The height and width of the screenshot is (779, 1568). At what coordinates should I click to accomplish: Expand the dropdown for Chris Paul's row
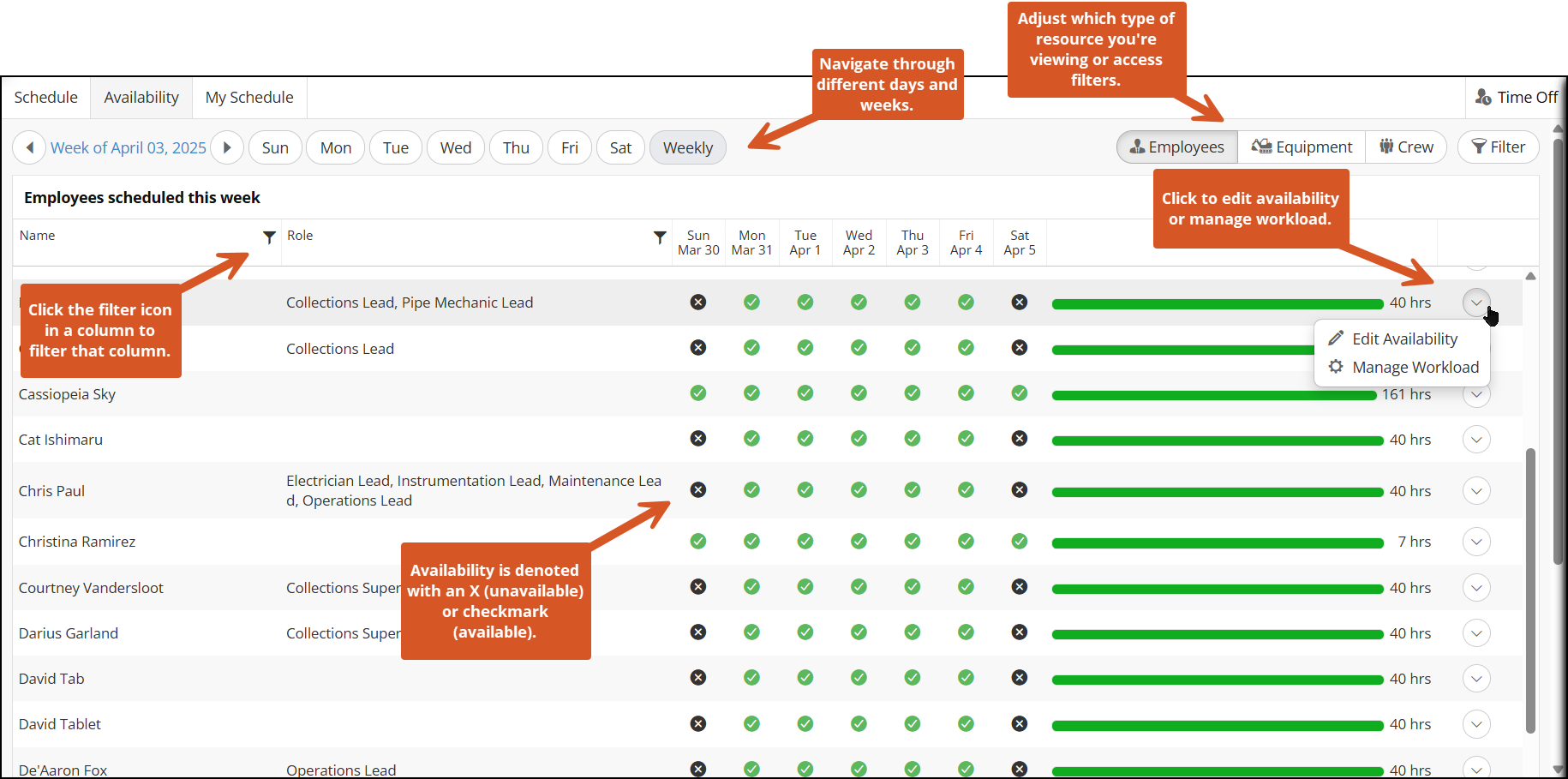click(x=1475, y=491)
